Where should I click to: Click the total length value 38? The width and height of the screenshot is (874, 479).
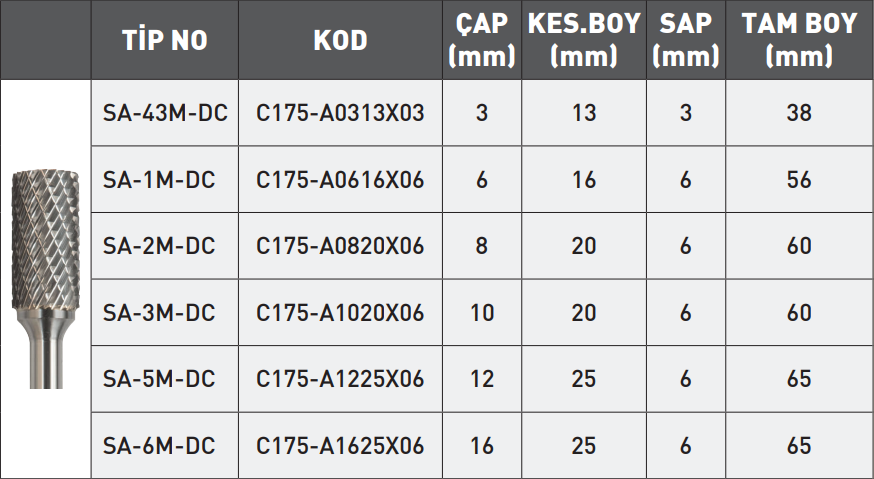pyautogui.click(x=799, y=113)
